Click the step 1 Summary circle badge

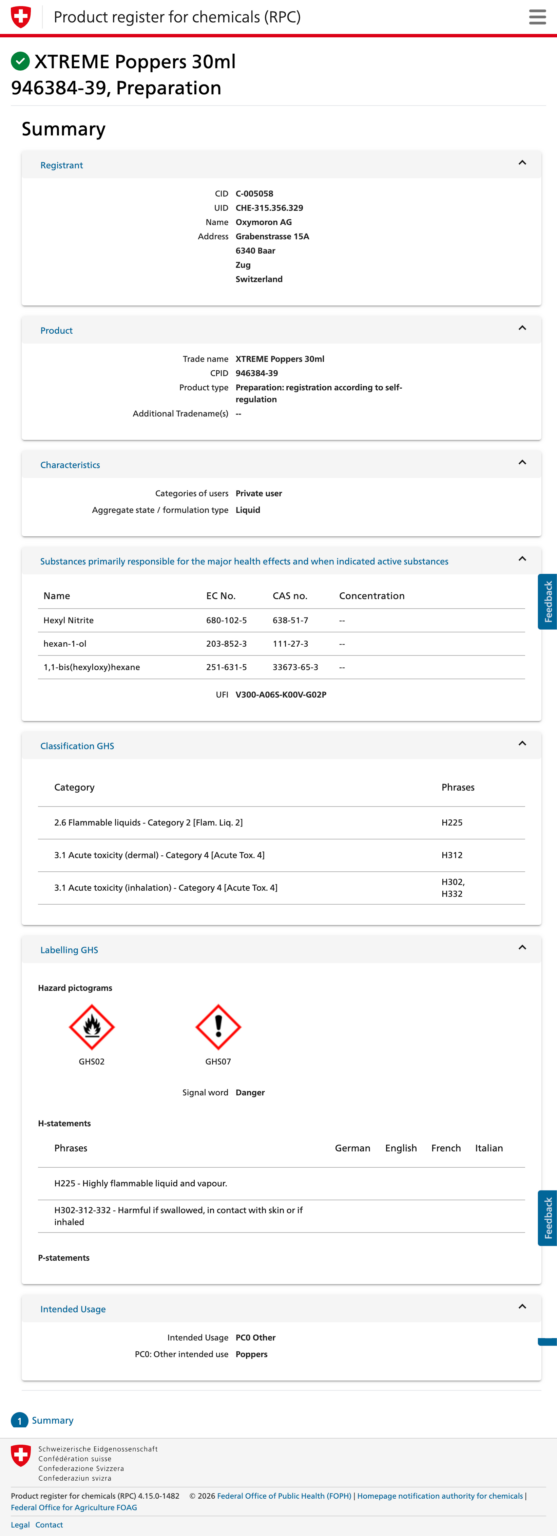[x=19, y=1420]
